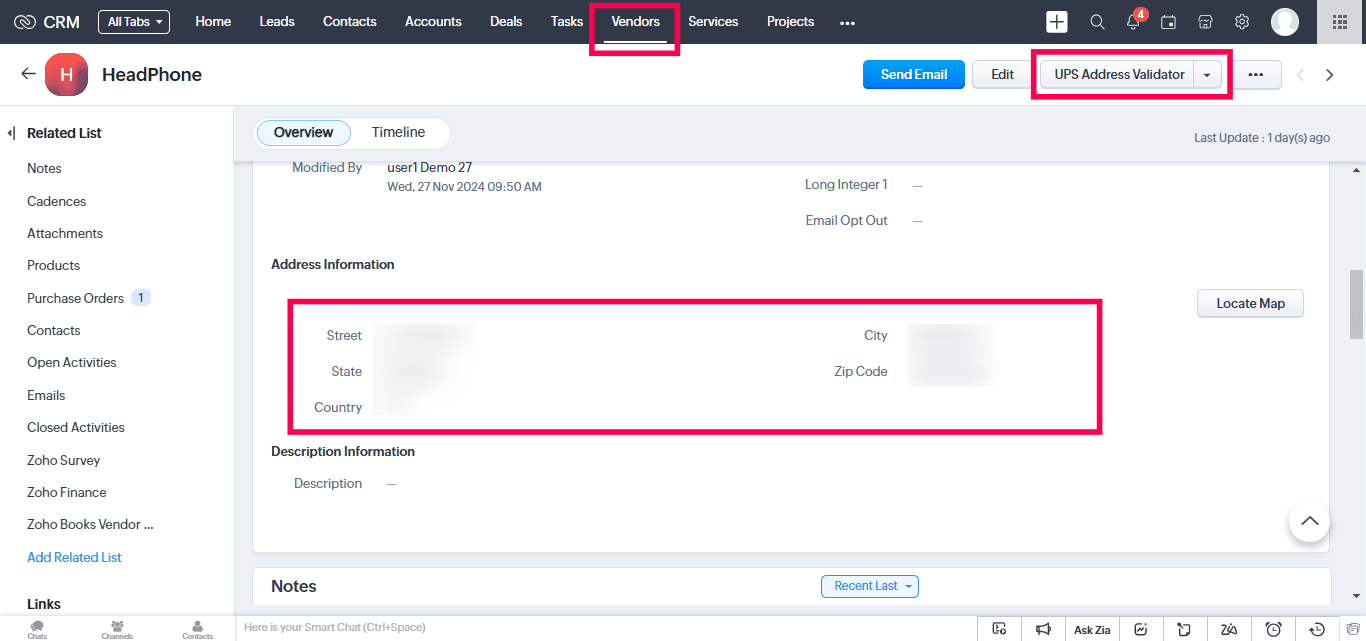This screenshot has height=641, width=1366.
Task: Open the more actions ellipsis button
Action: (1256, 74)
